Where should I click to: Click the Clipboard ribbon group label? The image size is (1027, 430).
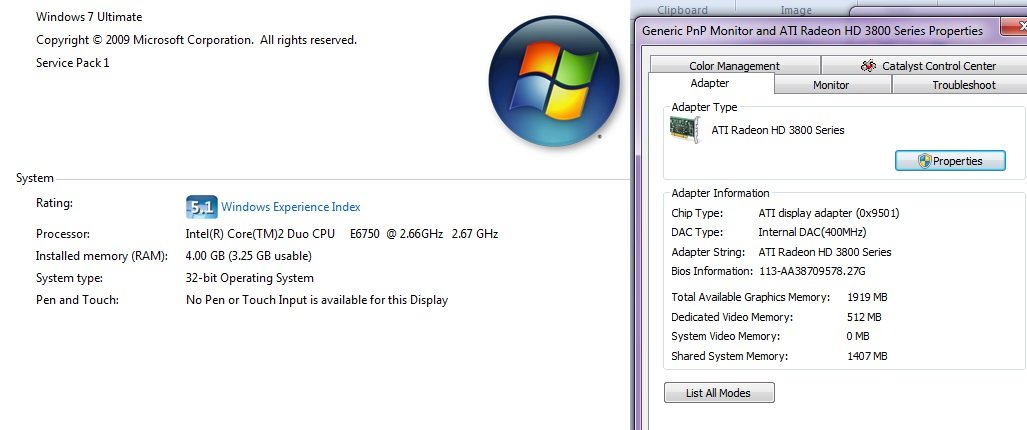click(x=682, y=10)
